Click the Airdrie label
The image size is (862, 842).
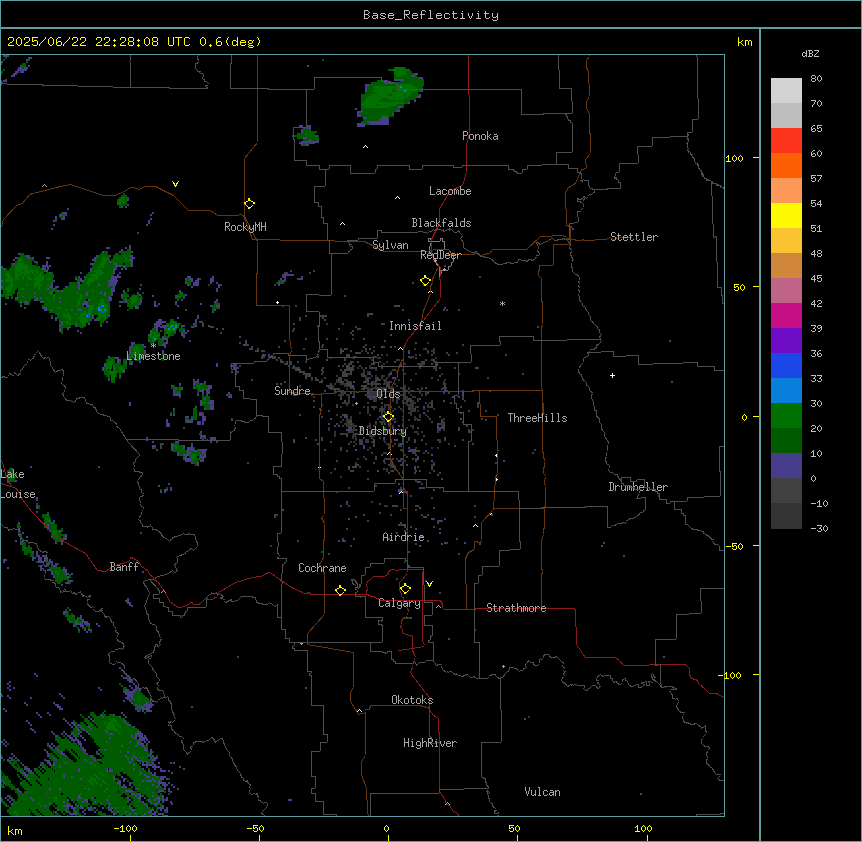coord(403,537)
